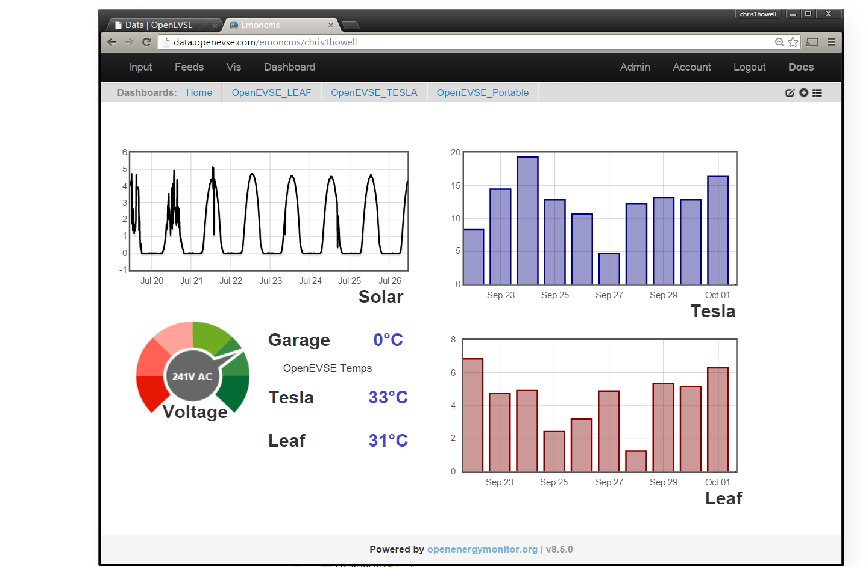The width and height of the screenshot is (868, 567).
Task: Open the openenergymonitor.org footer link
Action: click(482, 549)
